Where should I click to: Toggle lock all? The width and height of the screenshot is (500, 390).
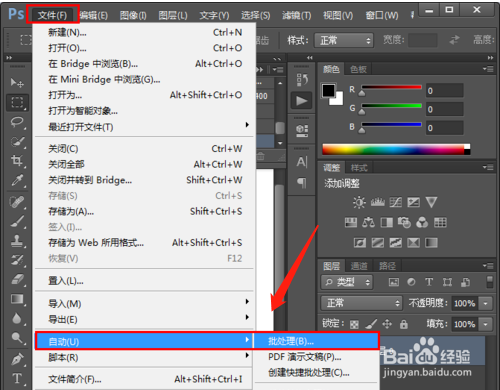[x=404, y=324]
